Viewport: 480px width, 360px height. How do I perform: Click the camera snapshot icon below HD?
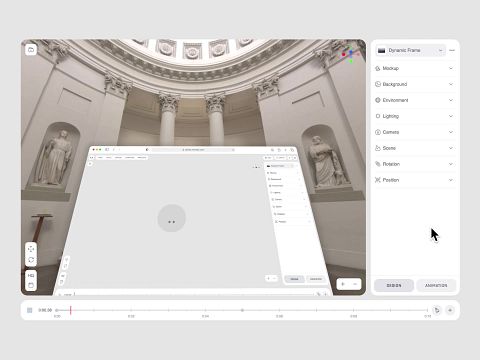[x=31, y=285]
